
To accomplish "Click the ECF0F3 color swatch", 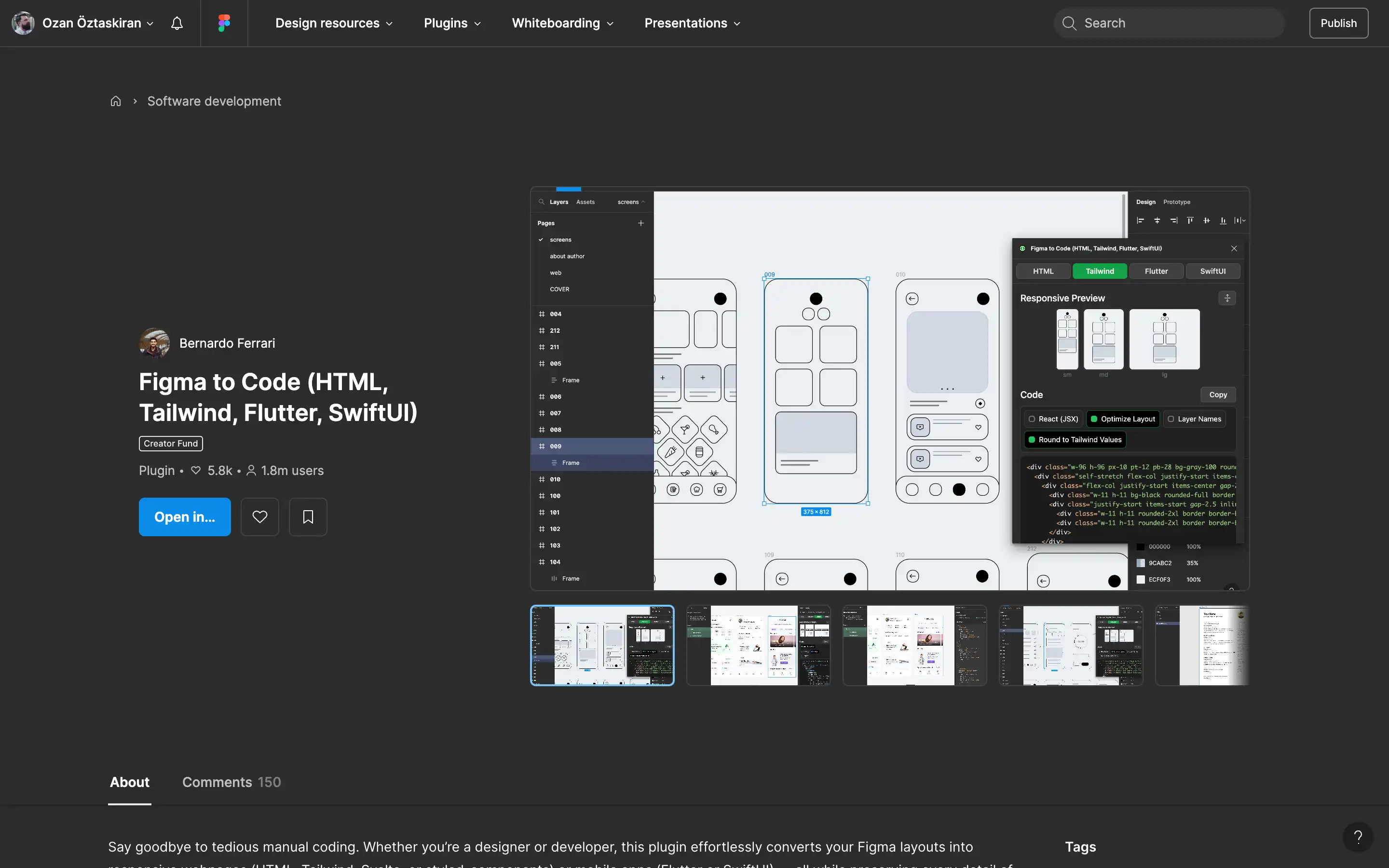I will click(1141, 580).
